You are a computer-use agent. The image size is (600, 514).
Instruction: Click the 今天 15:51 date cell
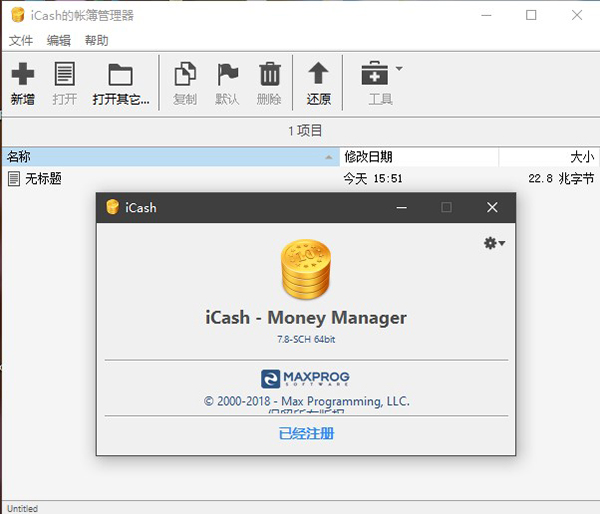[x=373, y=178]
